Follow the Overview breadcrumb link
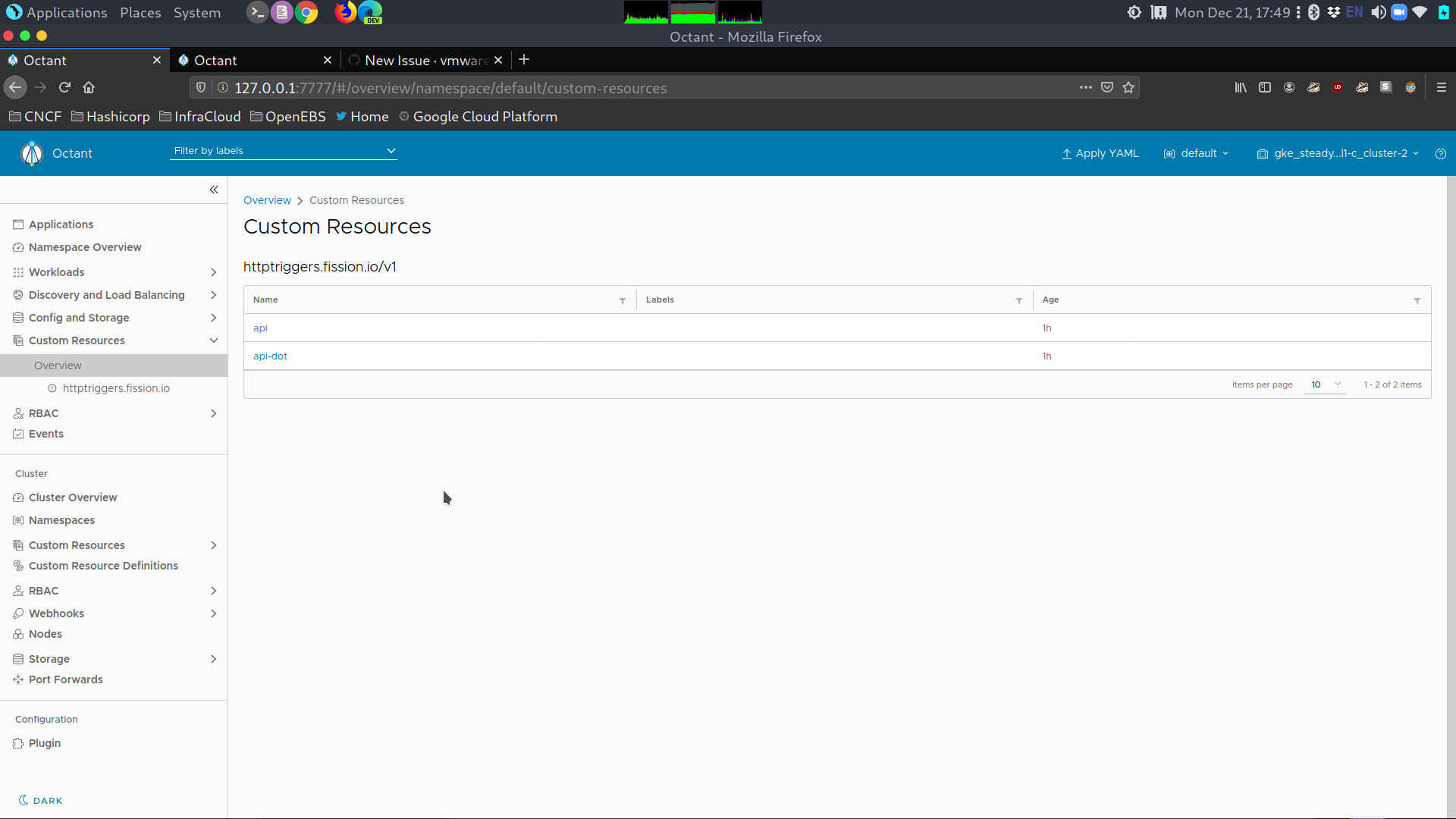The image size is (1456, 819). [x=267, y=199]
